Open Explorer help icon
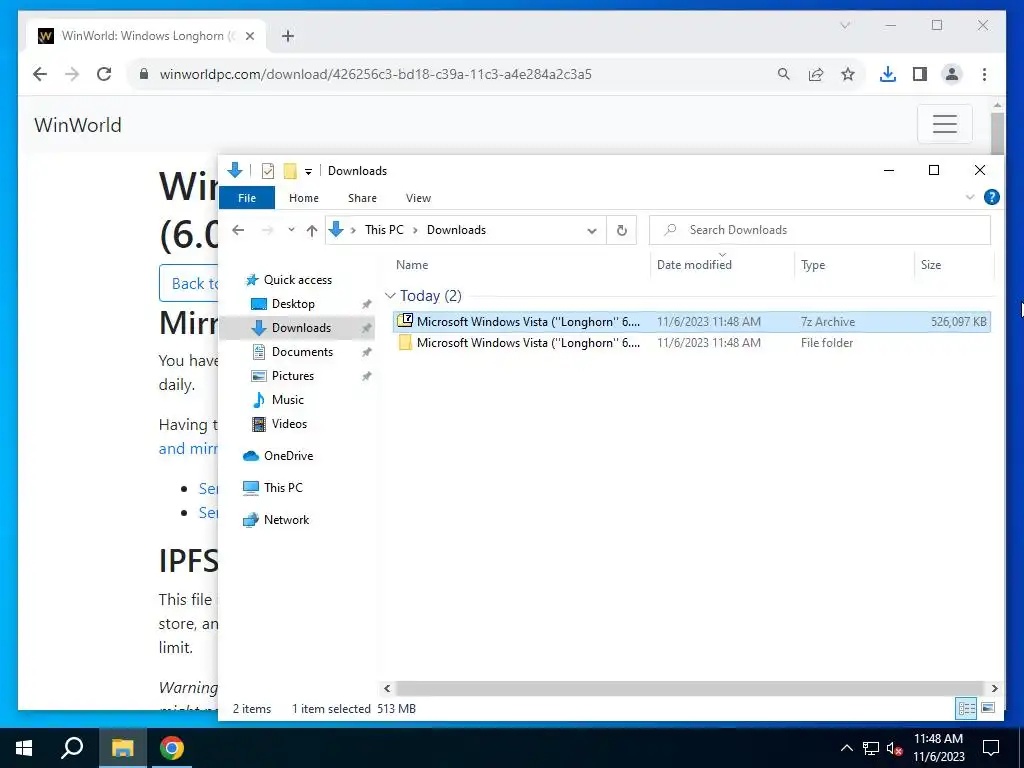 (x=991, y=197)
